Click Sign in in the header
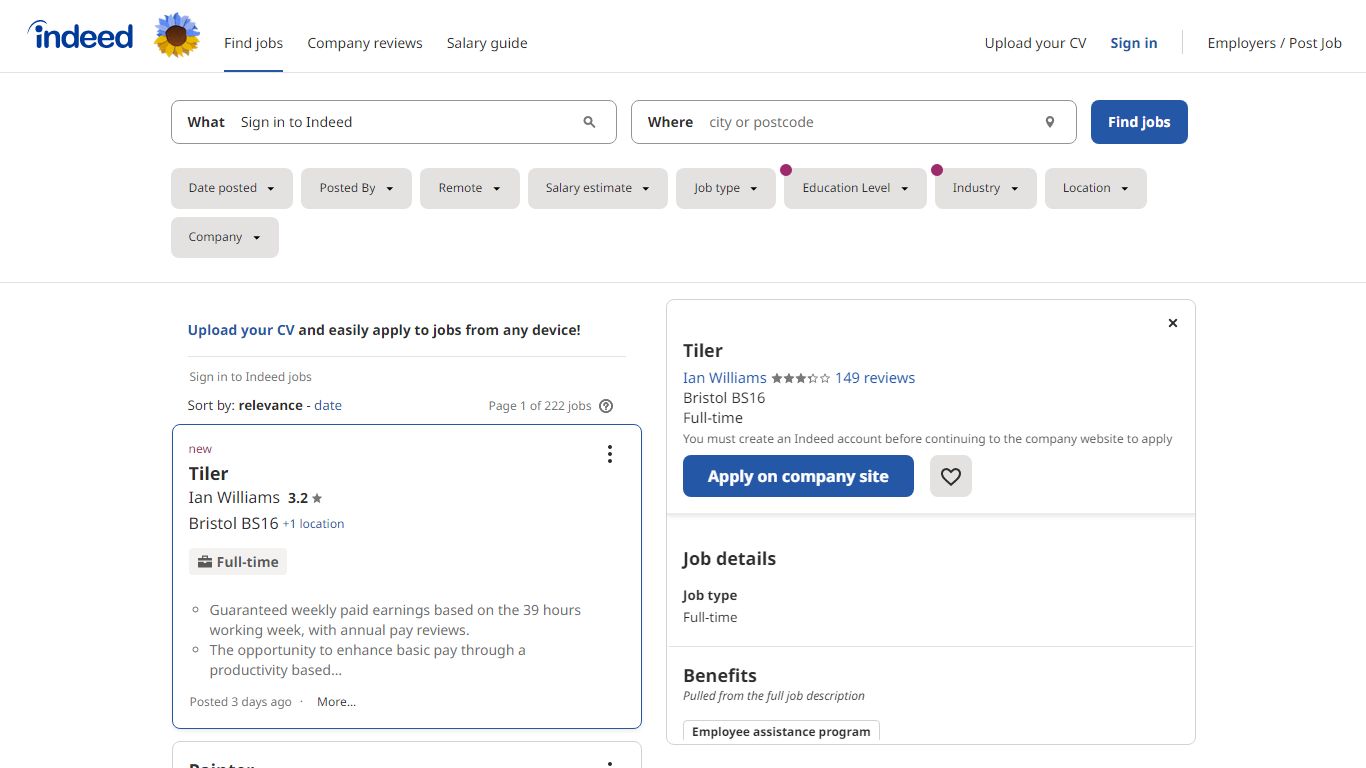This screenshot has height=768, width=1366. pyautogui.click(x=1134, y=43)
